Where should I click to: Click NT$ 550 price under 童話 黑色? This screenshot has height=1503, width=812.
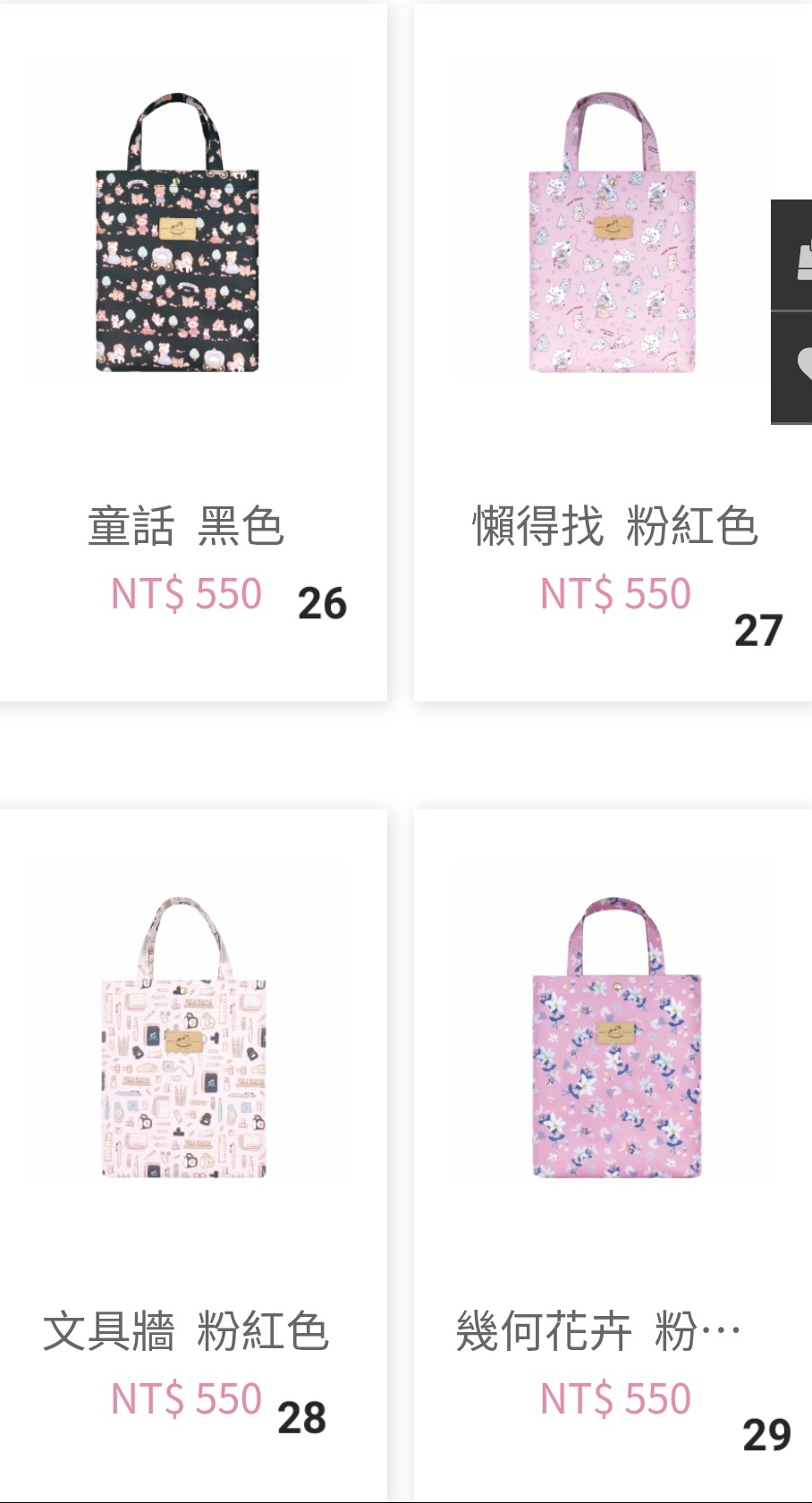point(186,594)
